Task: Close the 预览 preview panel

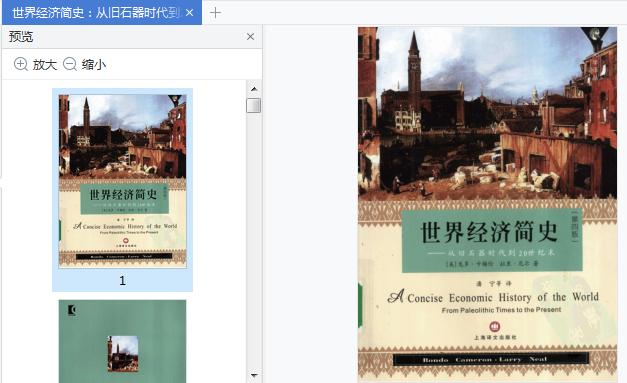Action: (x=250, y=37)
